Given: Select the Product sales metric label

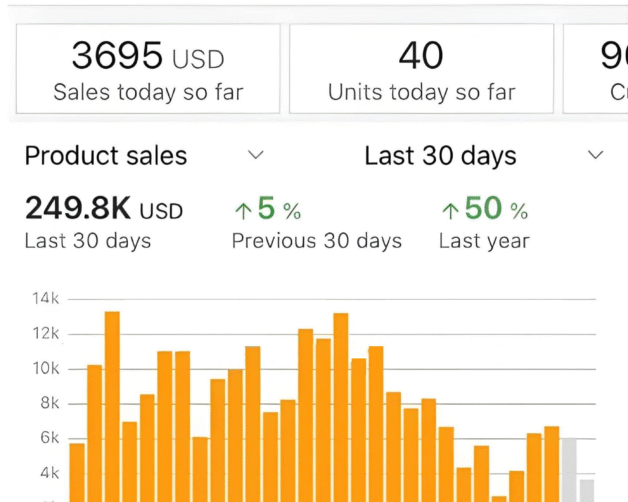Looking at the screenshot, I should coord(106,156).
